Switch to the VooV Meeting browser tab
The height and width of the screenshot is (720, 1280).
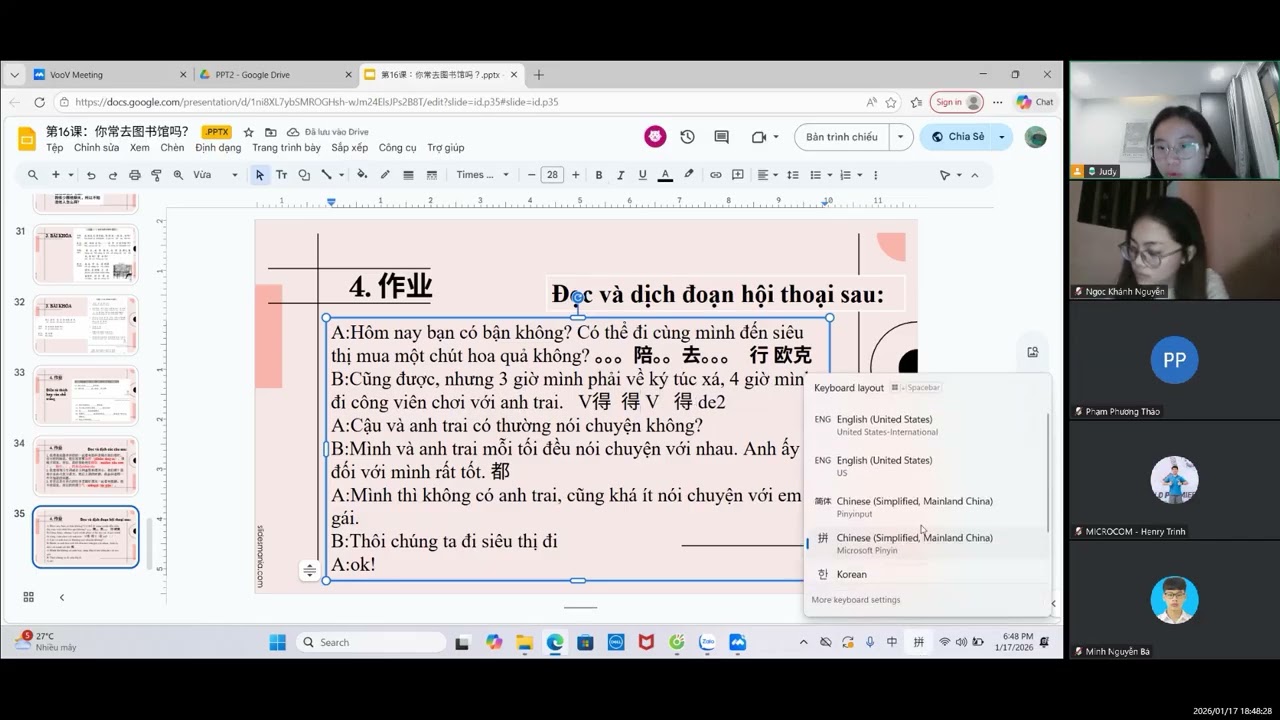[110, 75]
